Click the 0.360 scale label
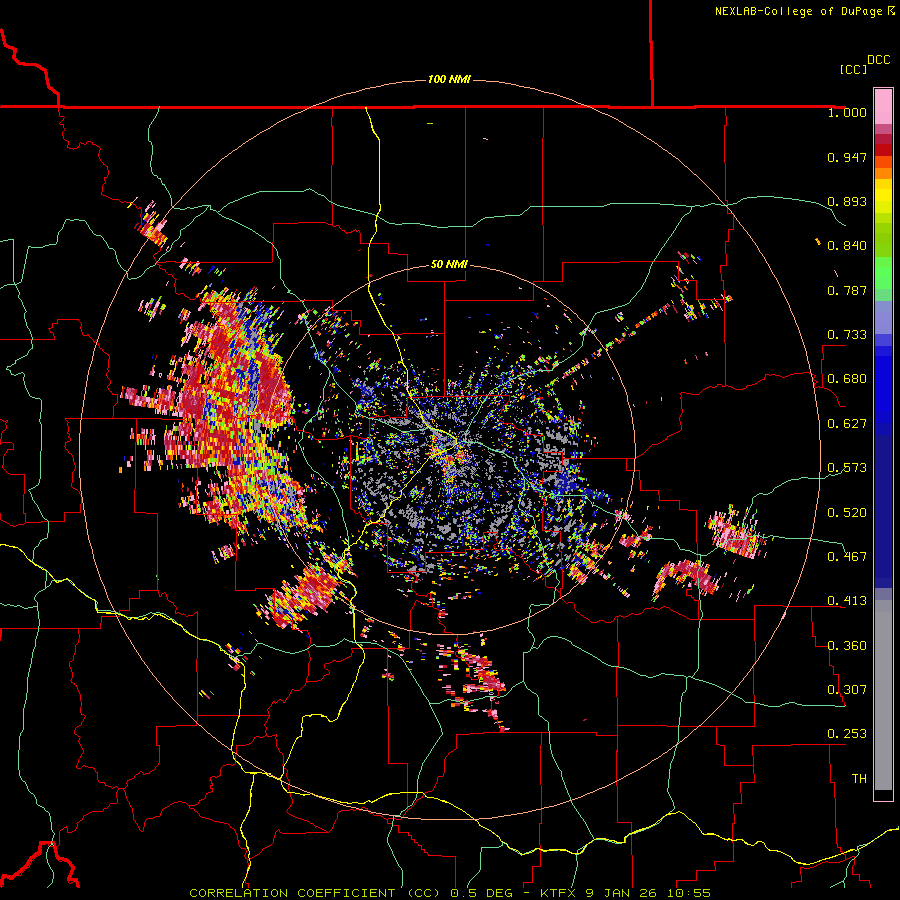The width and height of the screenshot is (900, 900). click(x=847, y=646)
